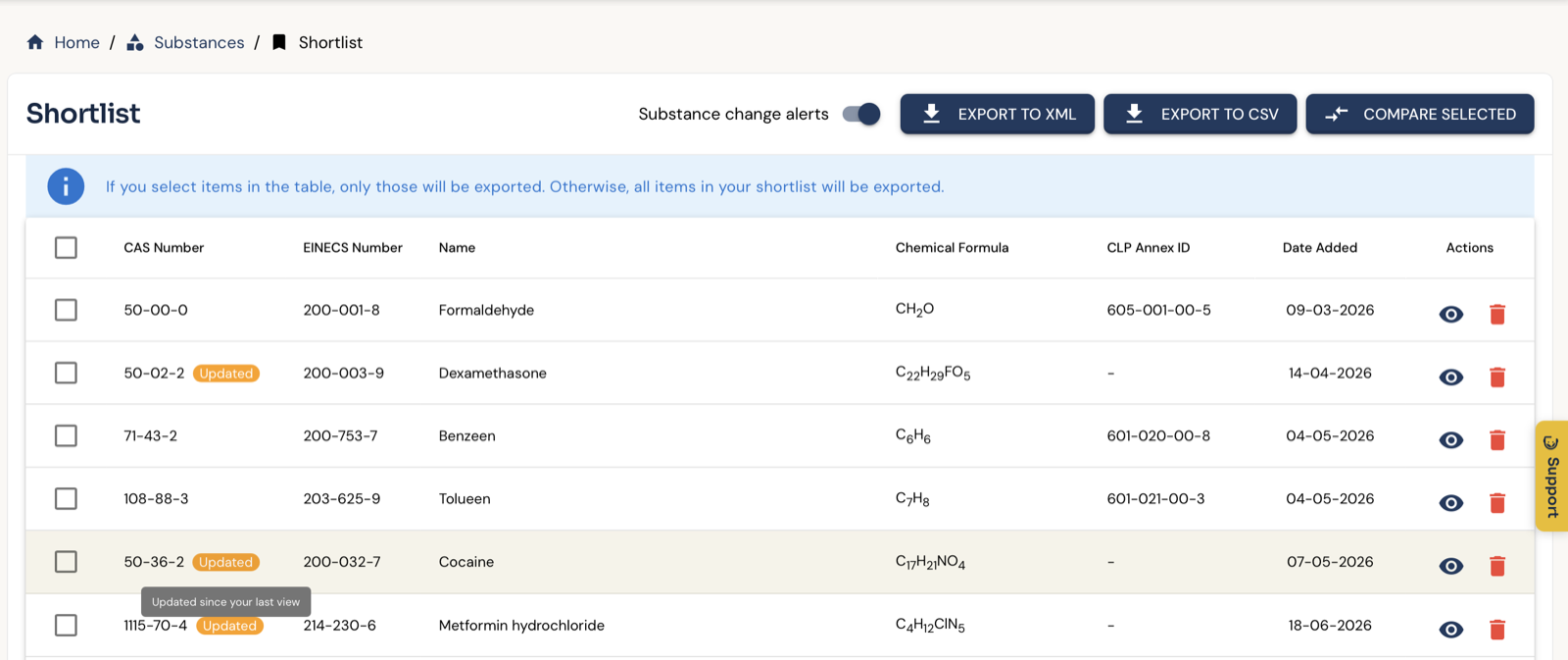Open the Support side tab
The image size is (1568, 660).
(1552, 476)
